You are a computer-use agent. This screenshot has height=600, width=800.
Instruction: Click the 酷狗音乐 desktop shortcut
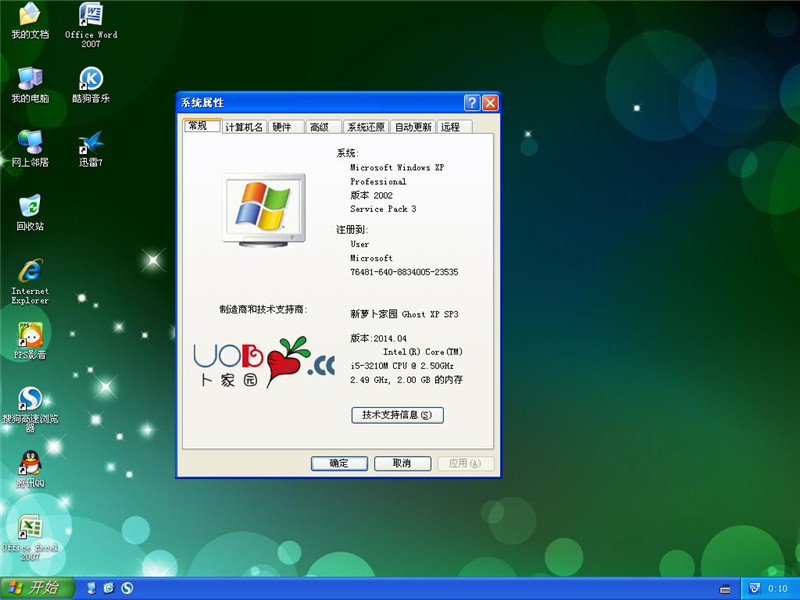91,85
